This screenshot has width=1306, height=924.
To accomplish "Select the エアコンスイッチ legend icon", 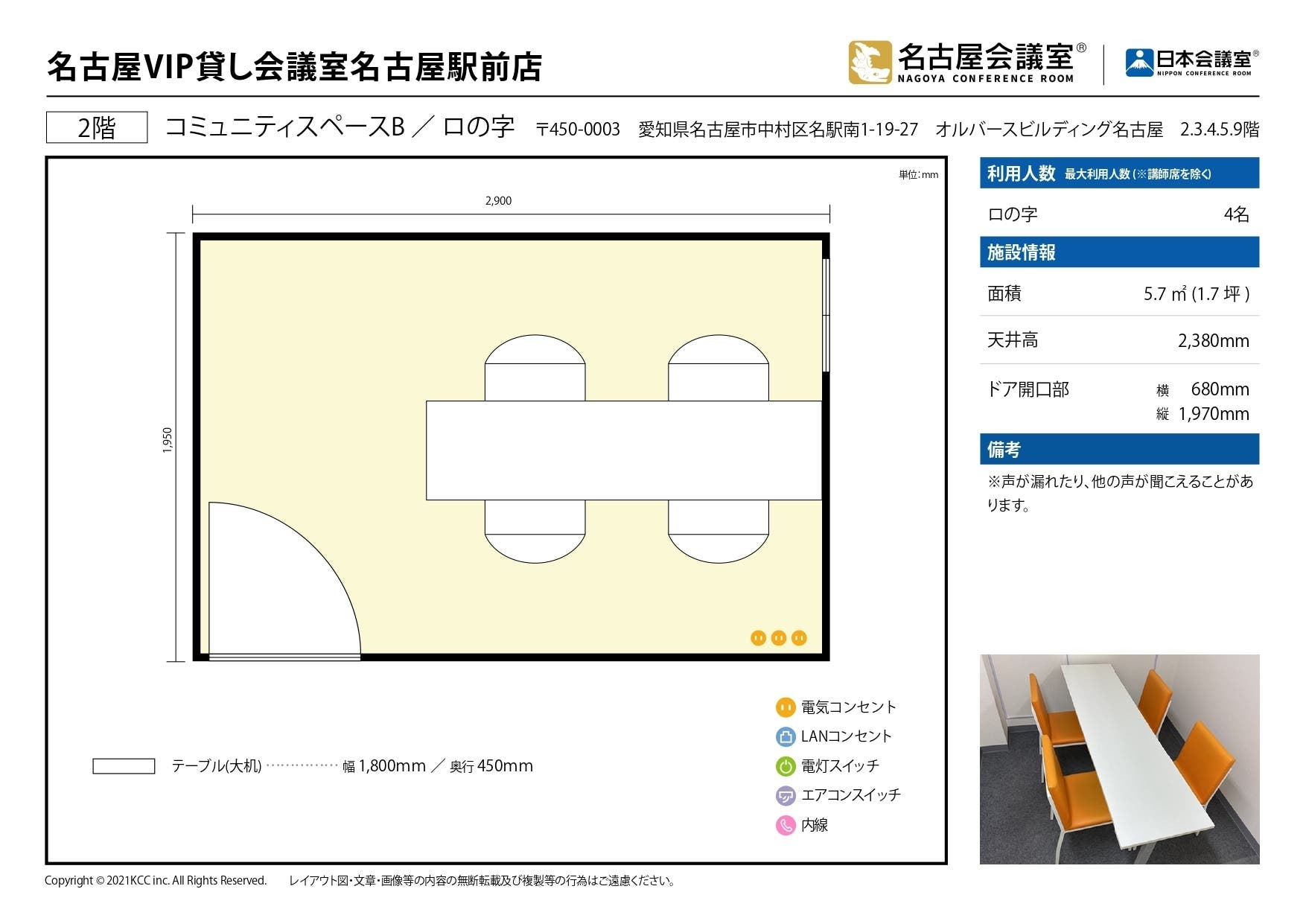I will coord(784,794).
